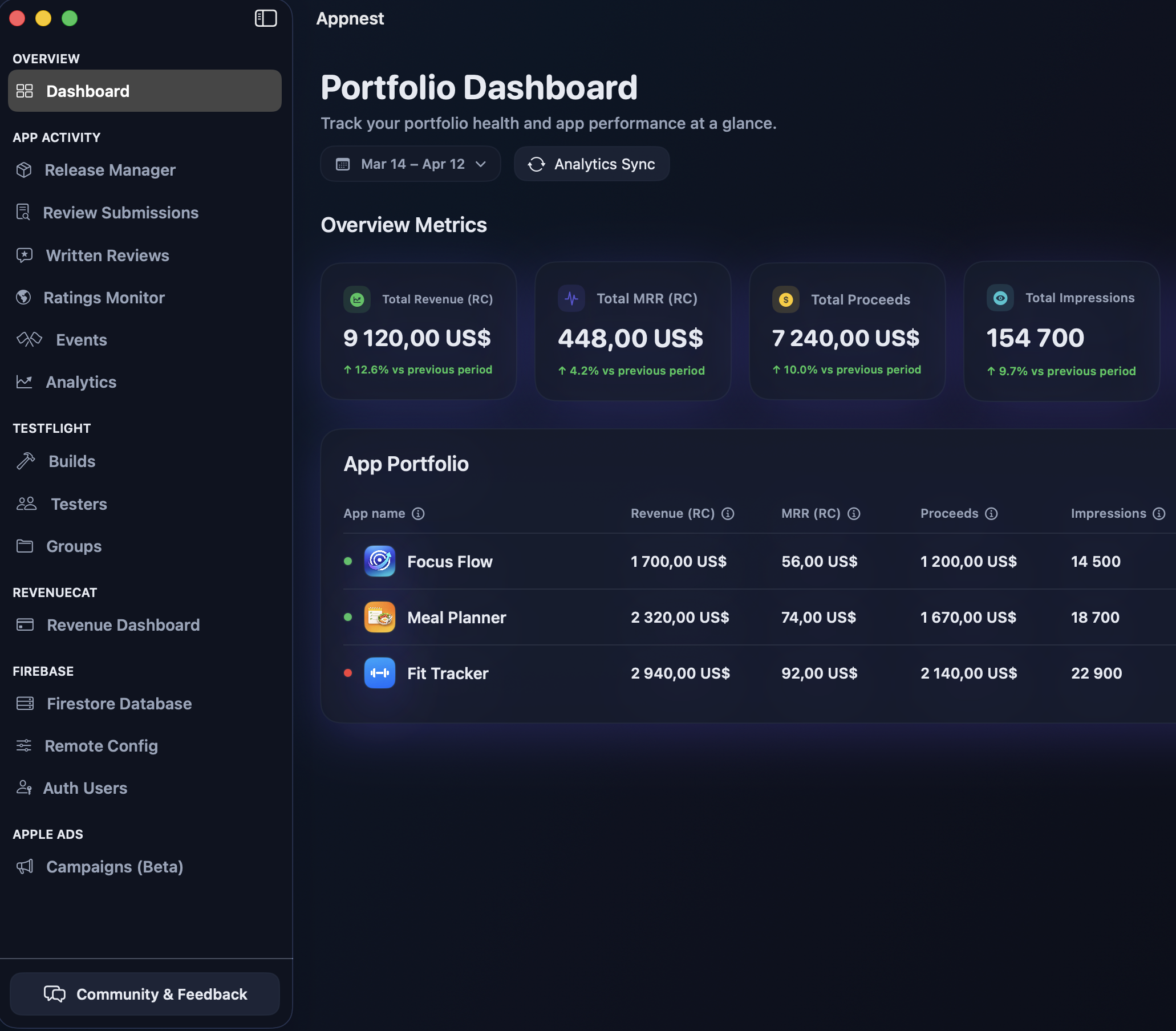Click the Total Proceeds metric card
The width and height of the screenshot is (1176, 1031).
coord(847,331)
